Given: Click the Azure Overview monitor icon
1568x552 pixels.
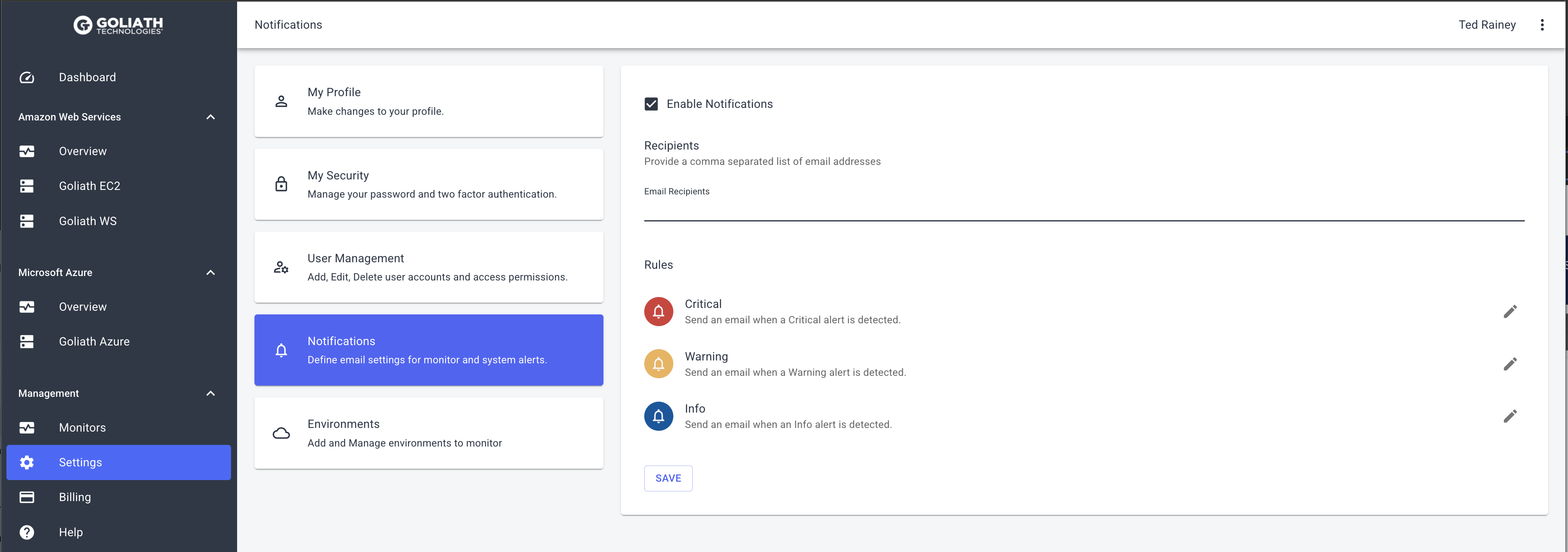Looking at the screenshot, I should (x=27, y=306).
